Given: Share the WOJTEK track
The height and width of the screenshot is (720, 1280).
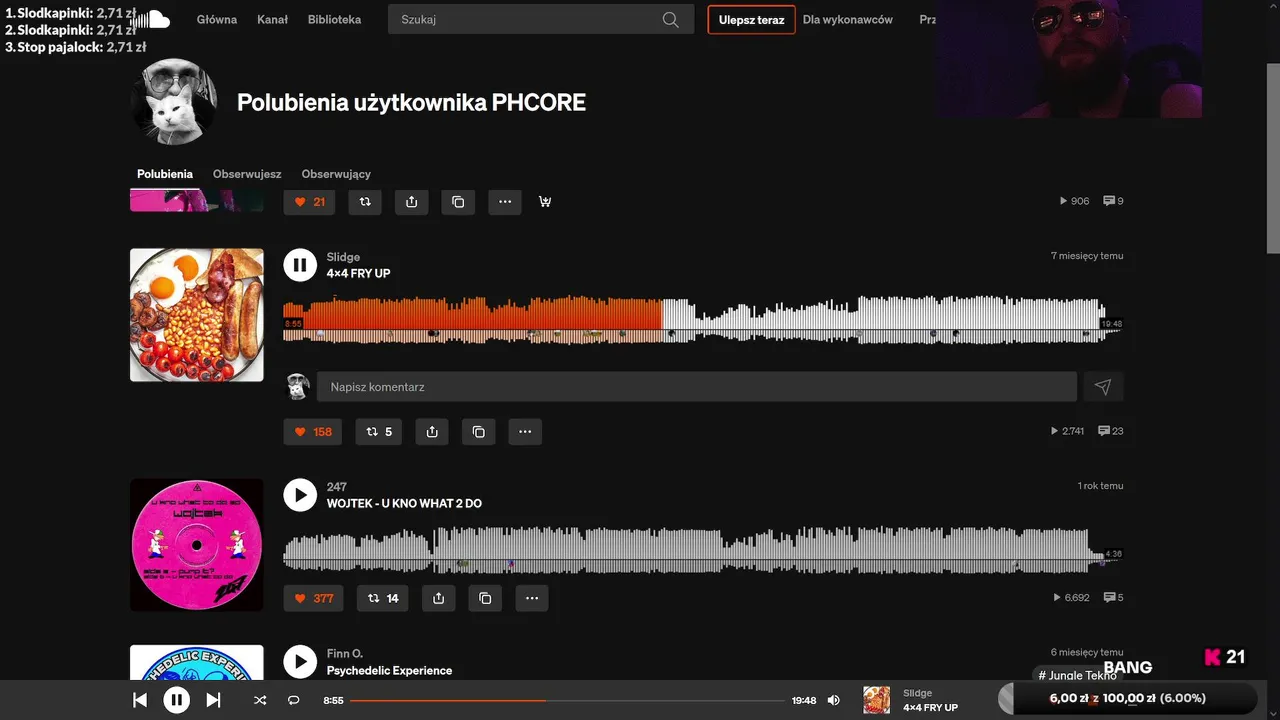Looking at the screenshot, I should 439,598.
